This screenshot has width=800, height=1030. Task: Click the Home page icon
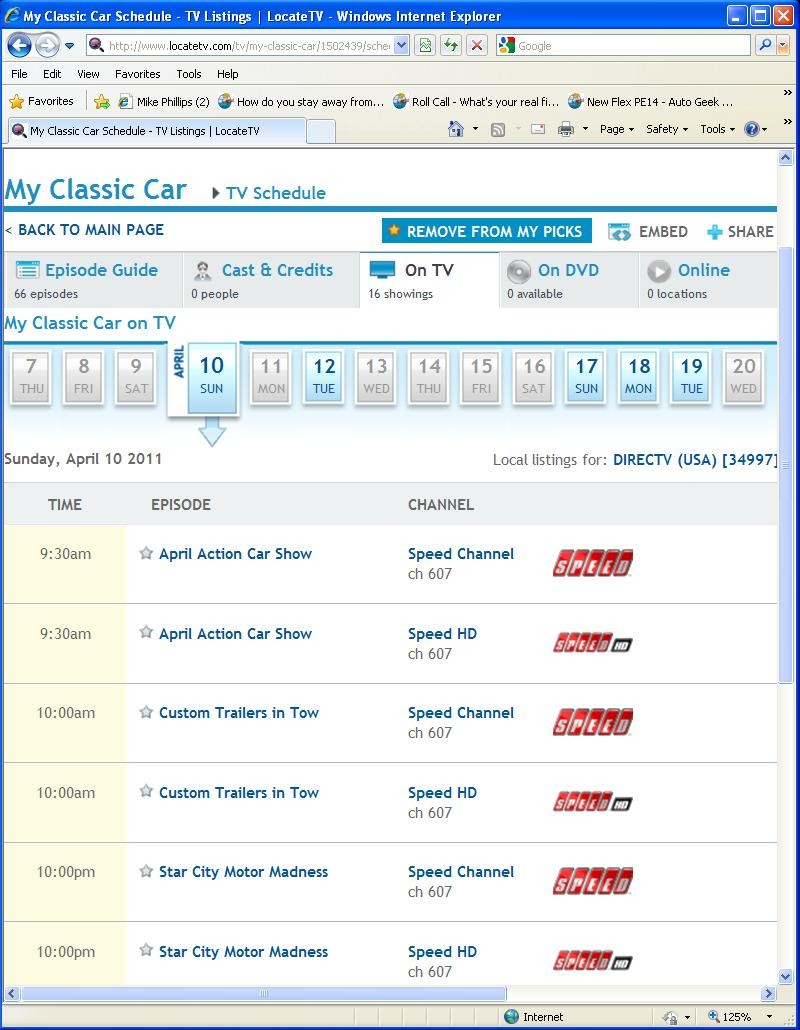(x=455, y=129)
